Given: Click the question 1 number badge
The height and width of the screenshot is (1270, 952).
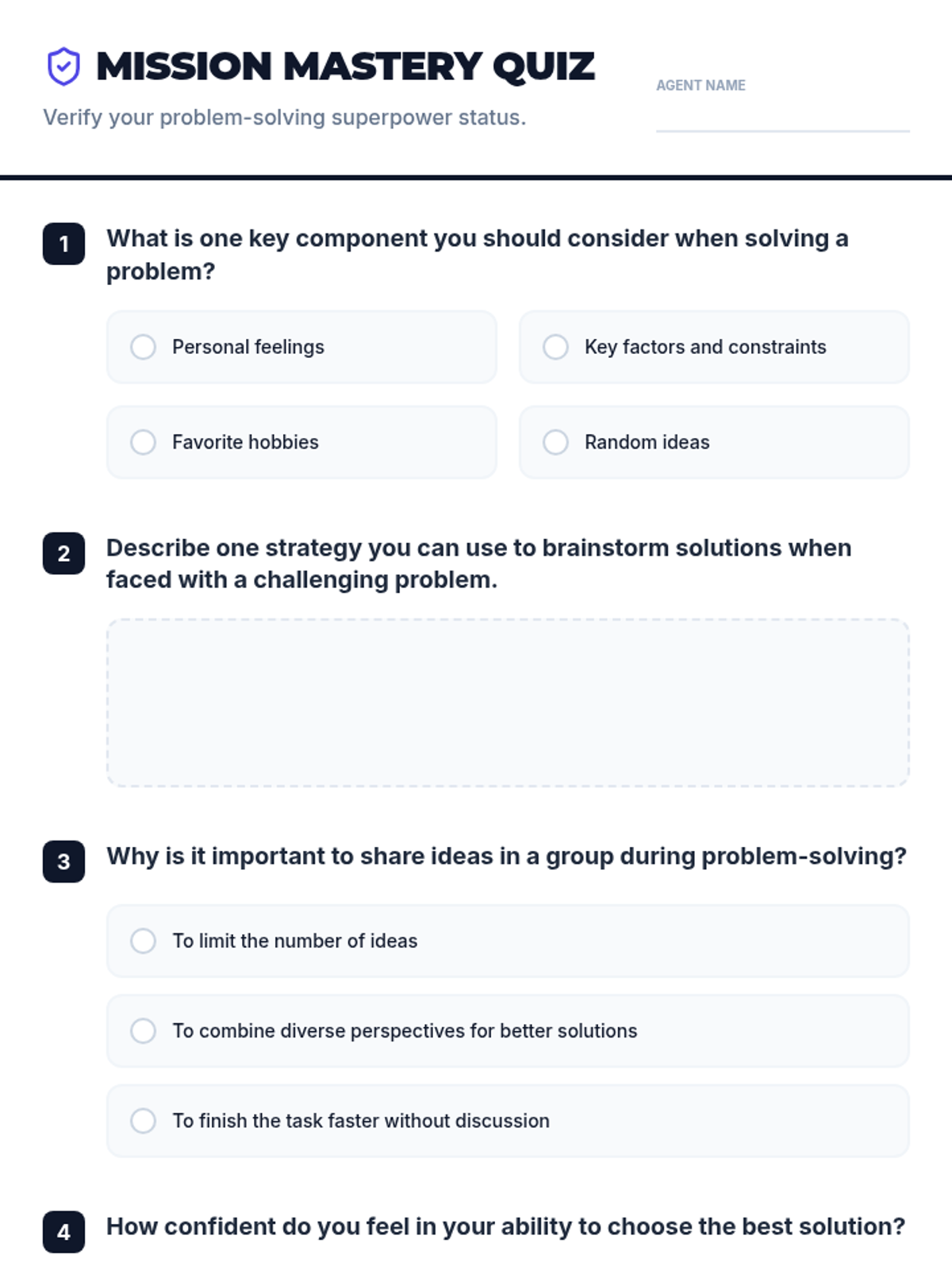Looking at the screenshot, I should pos(63,244).
